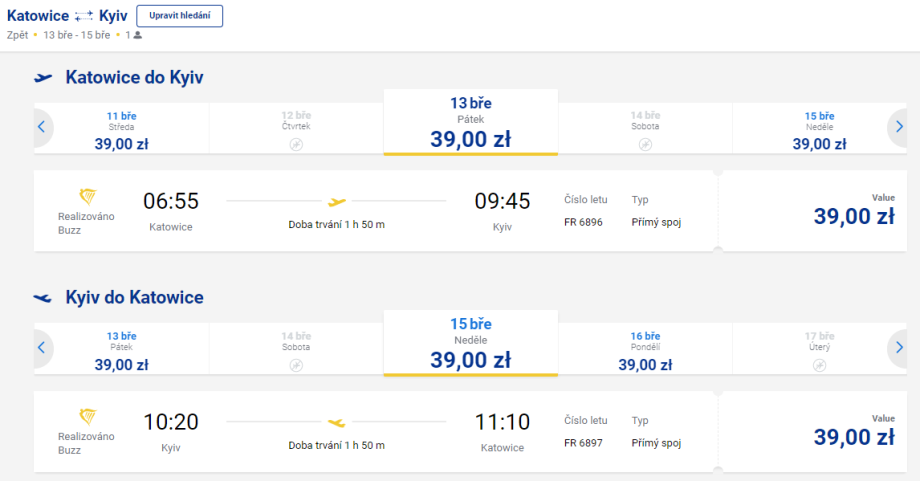
Task: Click no-flight icon under 12 bře Čtvrtek
Action: pyautogui.click(x=296, y=145)
